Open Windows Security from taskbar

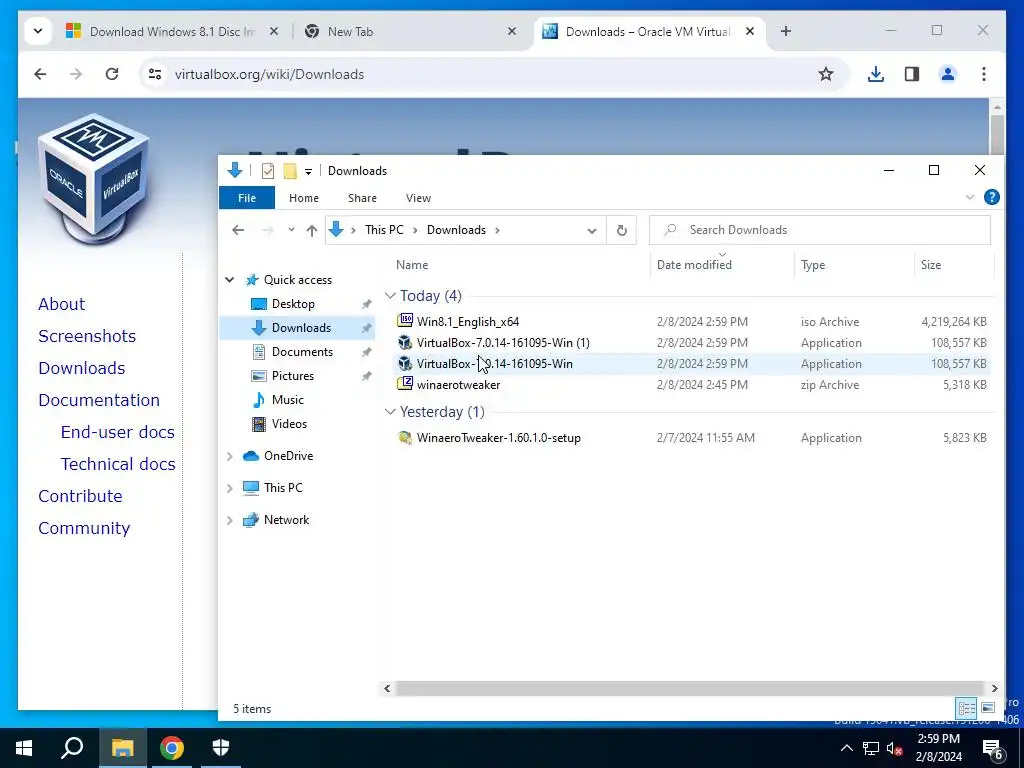pos(221,748)
